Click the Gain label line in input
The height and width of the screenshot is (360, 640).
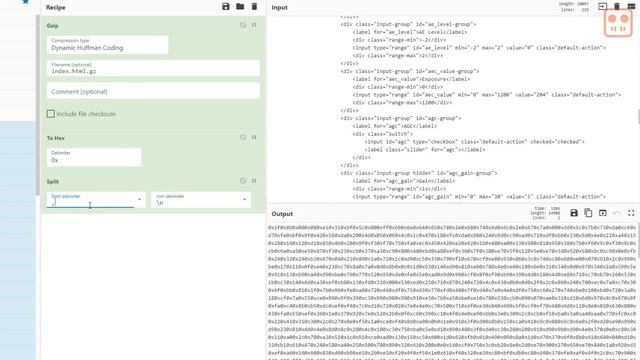(x=404, y=181)
